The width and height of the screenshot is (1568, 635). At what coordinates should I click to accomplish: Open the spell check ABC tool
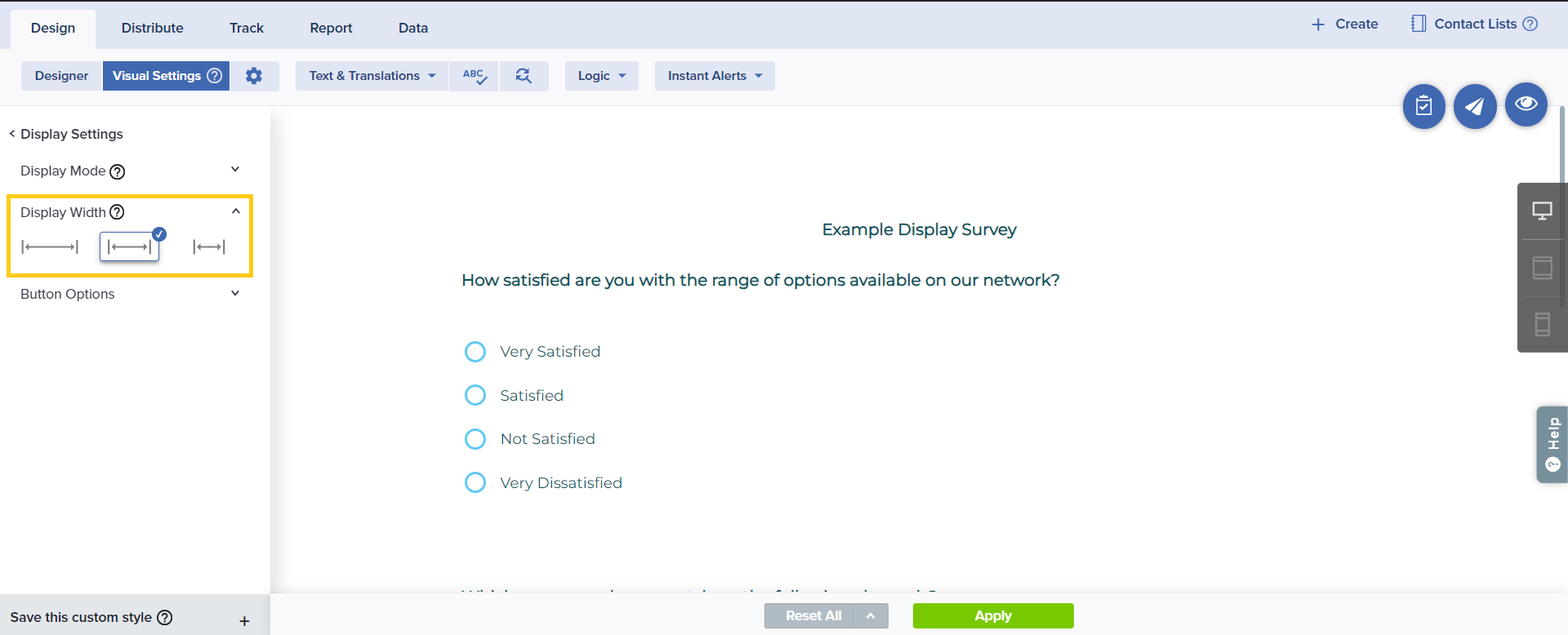(474, 76)
